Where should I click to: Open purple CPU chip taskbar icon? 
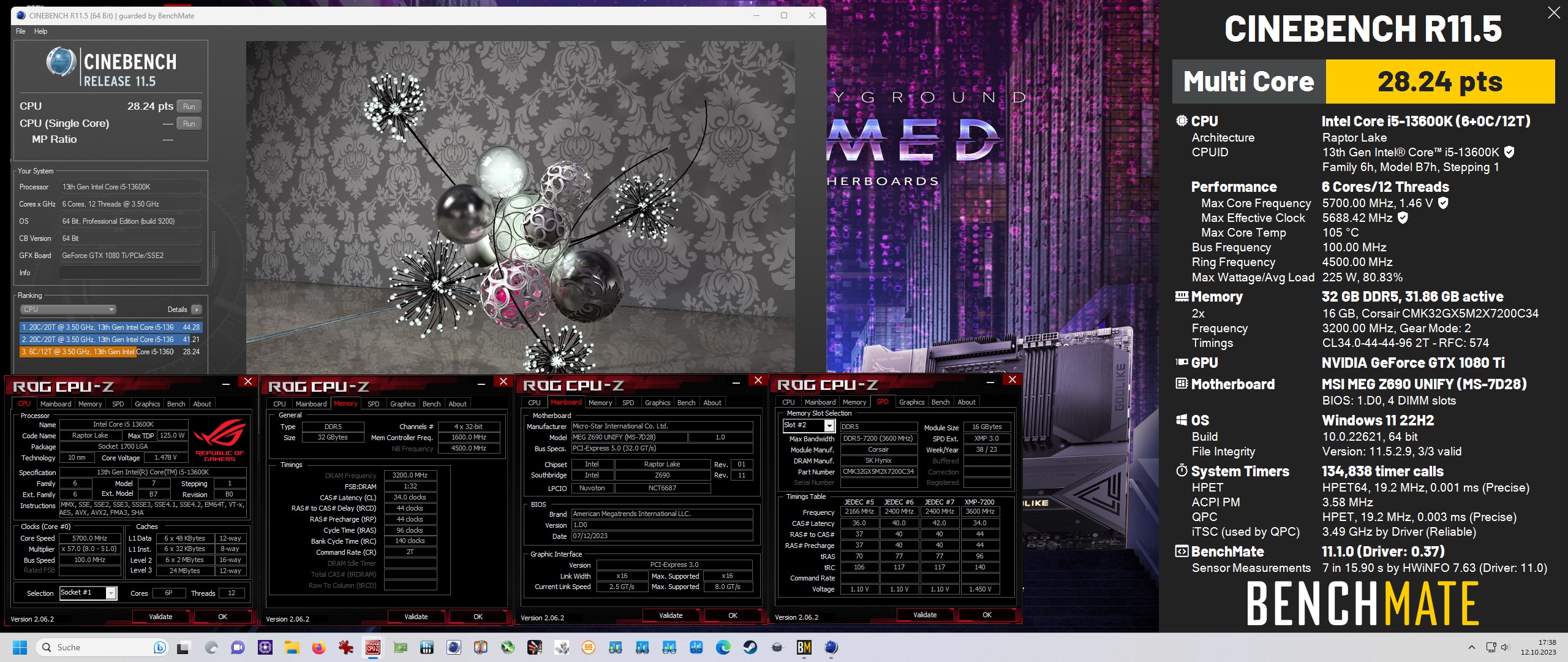click(x=265, y=647)
